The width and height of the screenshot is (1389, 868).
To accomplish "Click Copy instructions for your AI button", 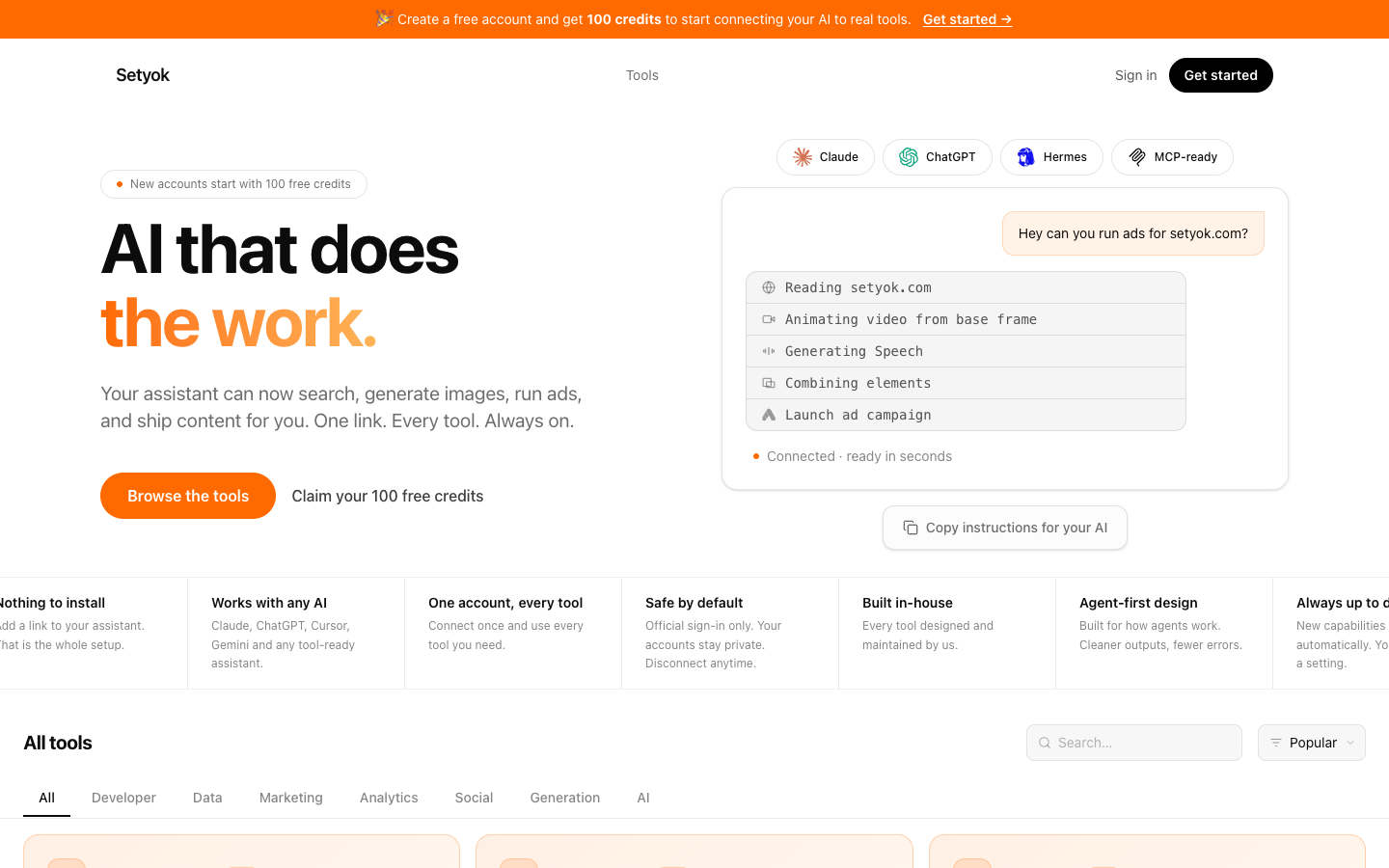I will [x=1005, y=528].
